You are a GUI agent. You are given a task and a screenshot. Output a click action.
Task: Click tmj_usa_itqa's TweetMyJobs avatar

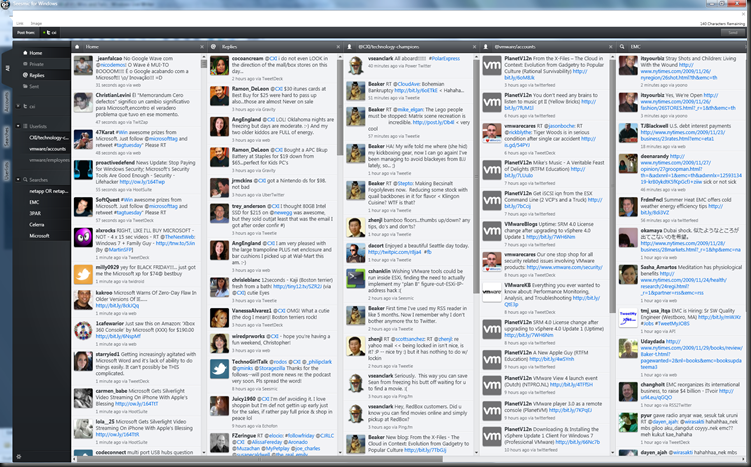628,318
